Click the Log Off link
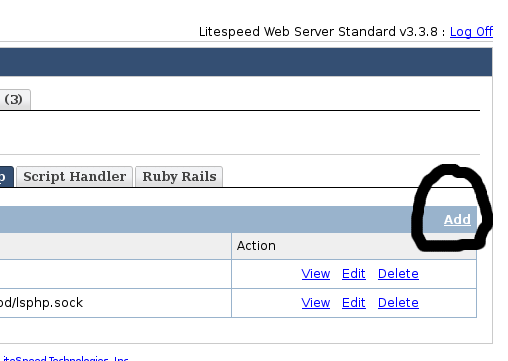Image resolution: width=508 pixels, height=361 pixels. (x=471, y=32)
